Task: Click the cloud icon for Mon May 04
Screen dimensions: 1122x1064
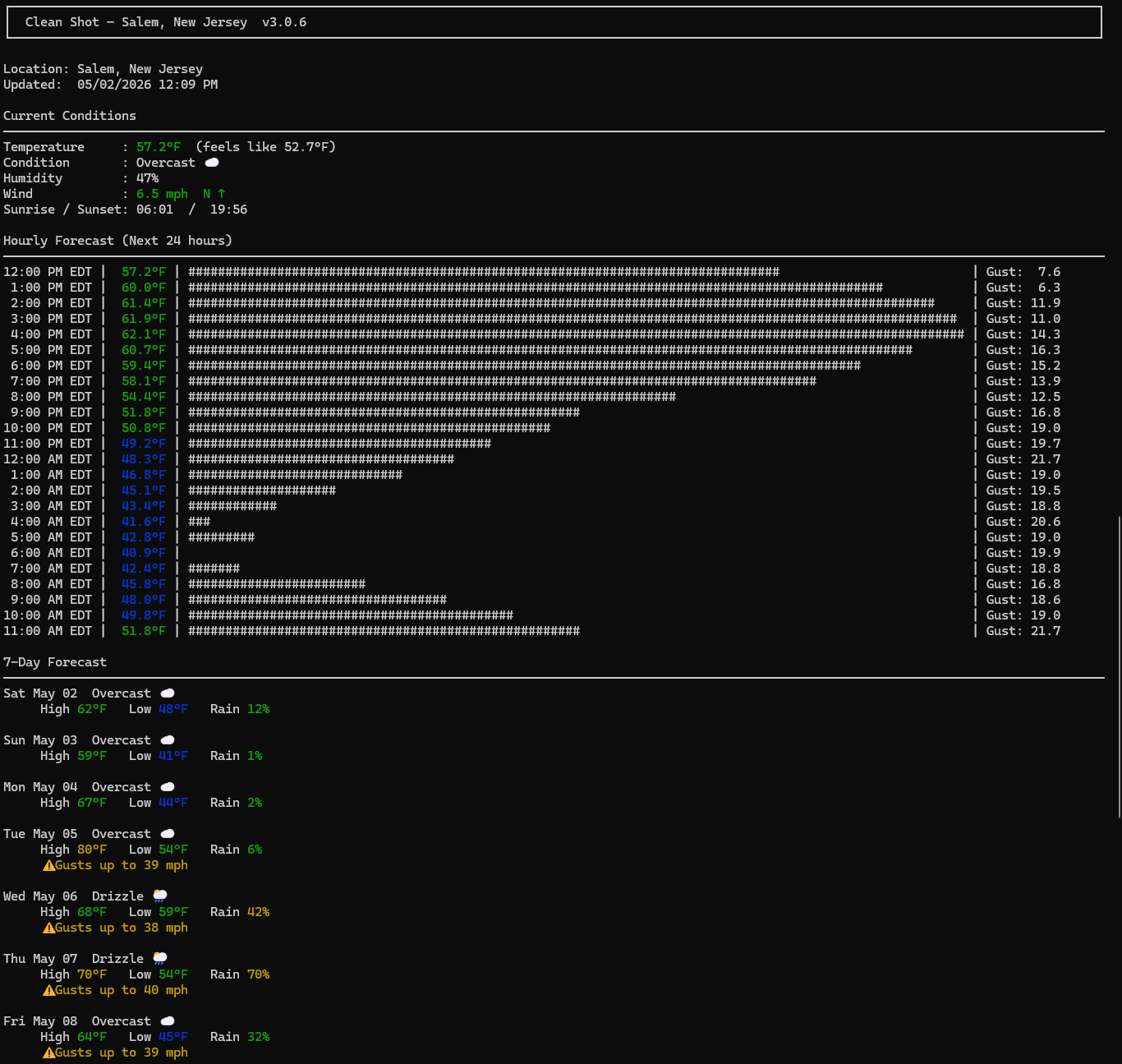Action: 168,787
